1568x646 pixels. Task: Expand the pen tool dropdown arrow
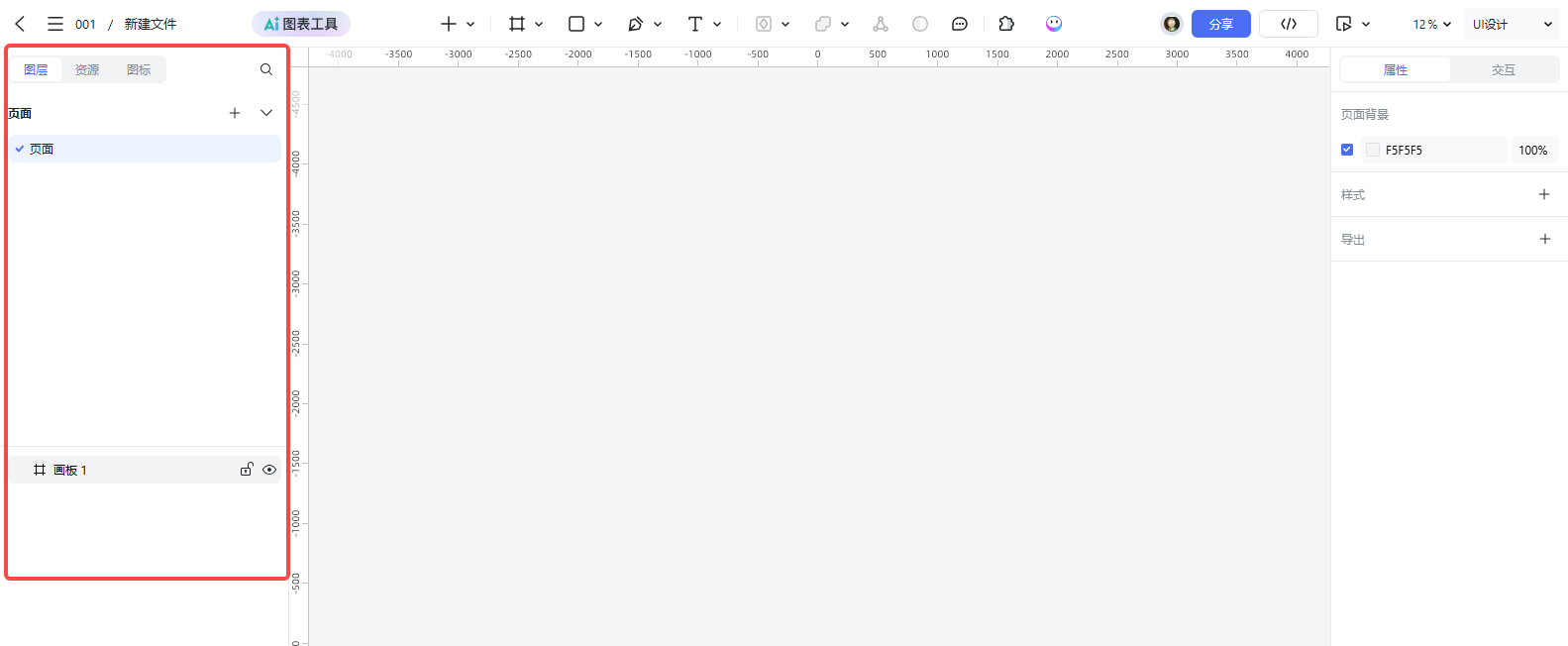[x=658, y=24]
